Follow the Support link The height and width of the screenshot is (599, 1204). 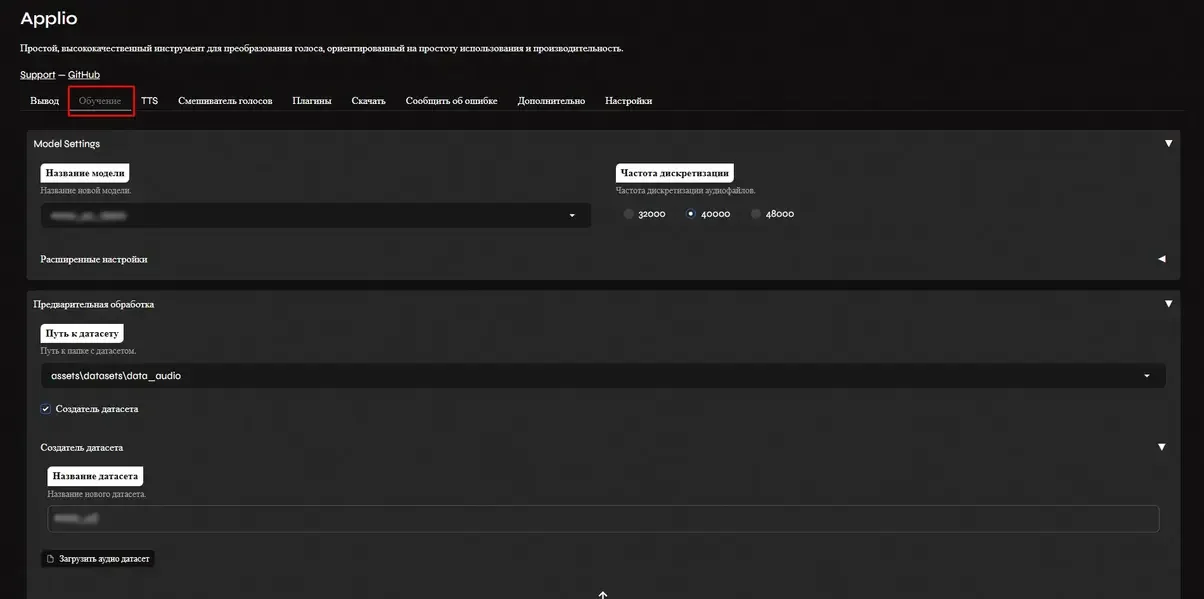(x=38, y=75)
